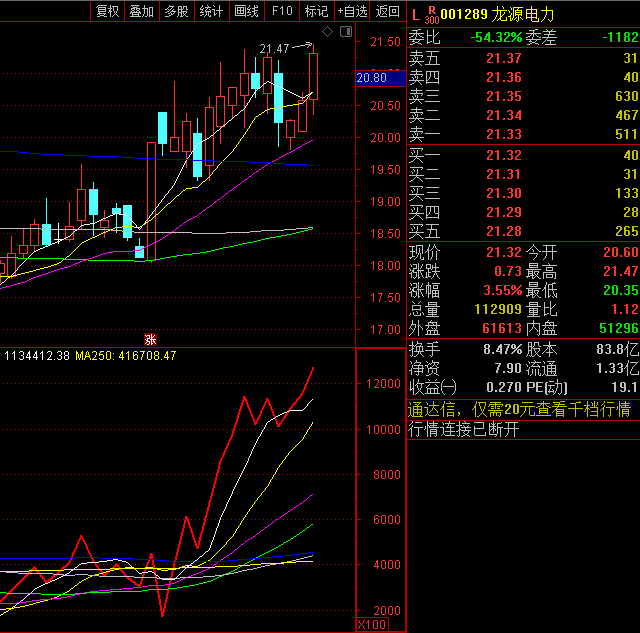Click the diamond icon above the chart
Image resolution: width=640 pixels, height=633 pixels.
[327, 31]
